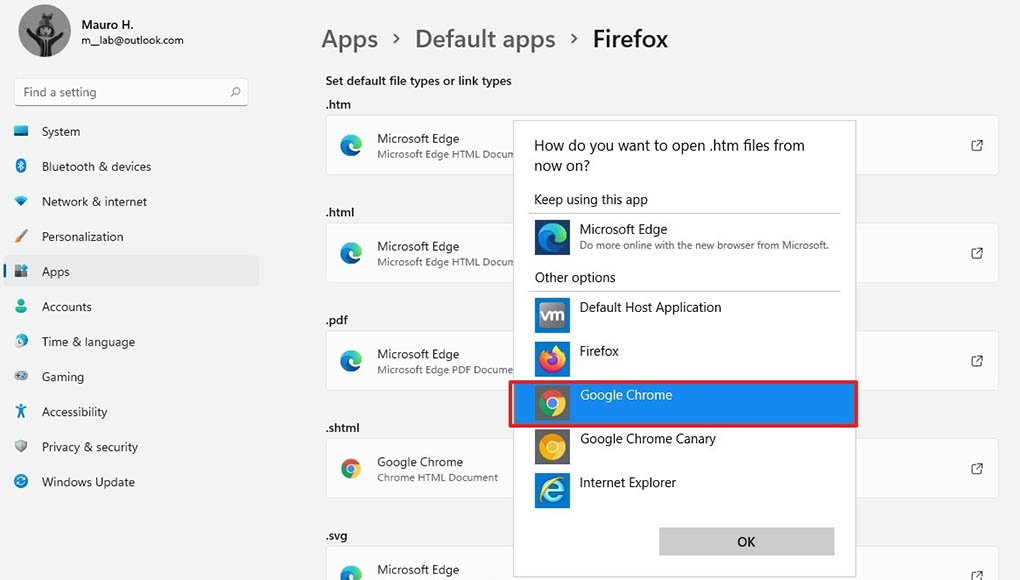Click the Chrome icon in the .shtml row
This screenshot has width=1020, height=580.
tap(351, 468)
